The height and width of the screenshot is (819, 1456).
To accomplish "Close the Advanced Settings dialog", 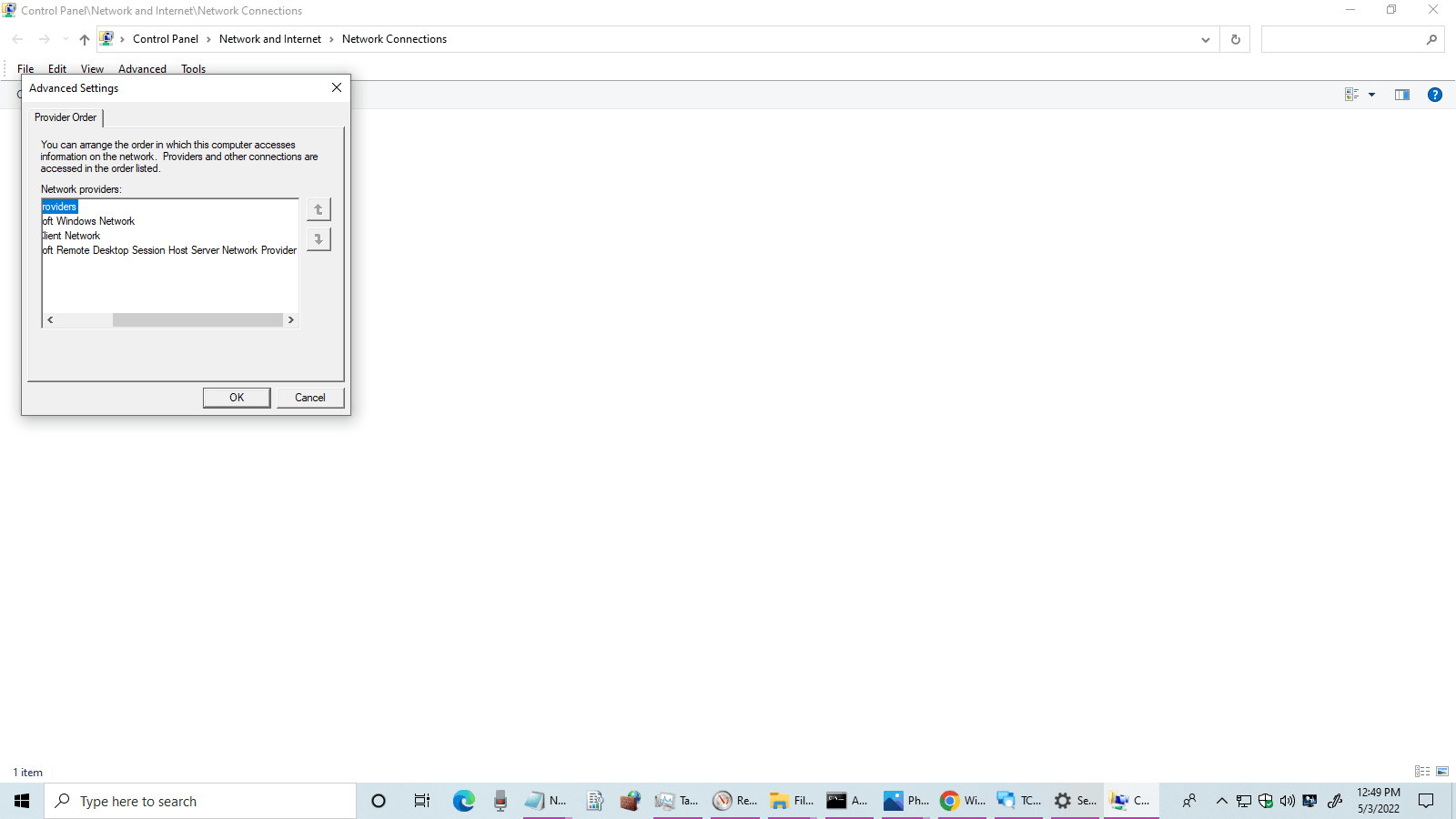I will click(x=337, y=87).
